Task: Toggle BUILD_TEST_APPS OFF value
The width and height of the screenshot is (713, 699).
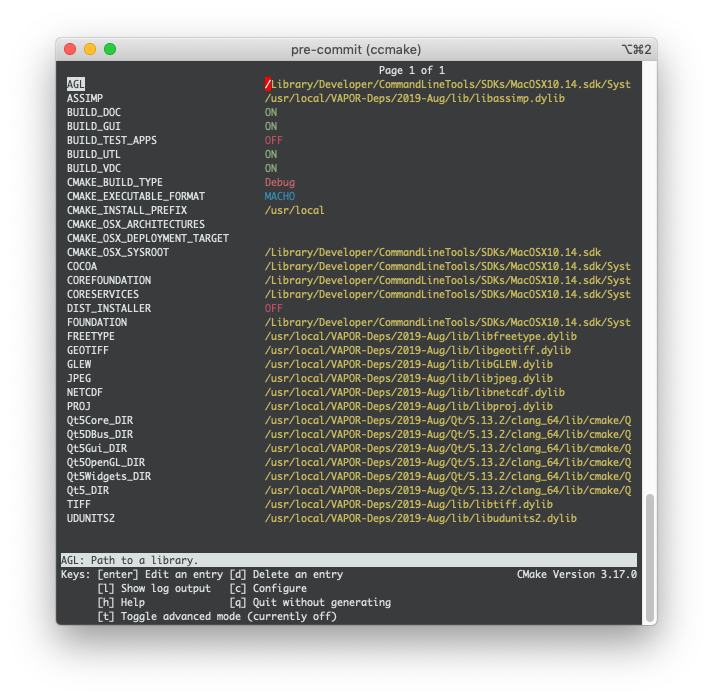Action: pos(273,141)
